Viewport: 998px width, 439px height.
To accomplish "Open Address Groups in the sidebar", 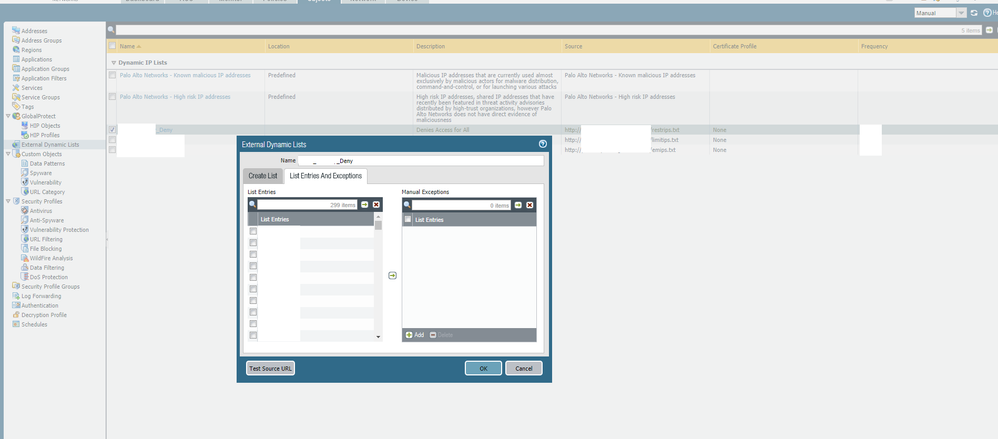I will [x=41, y=40].
